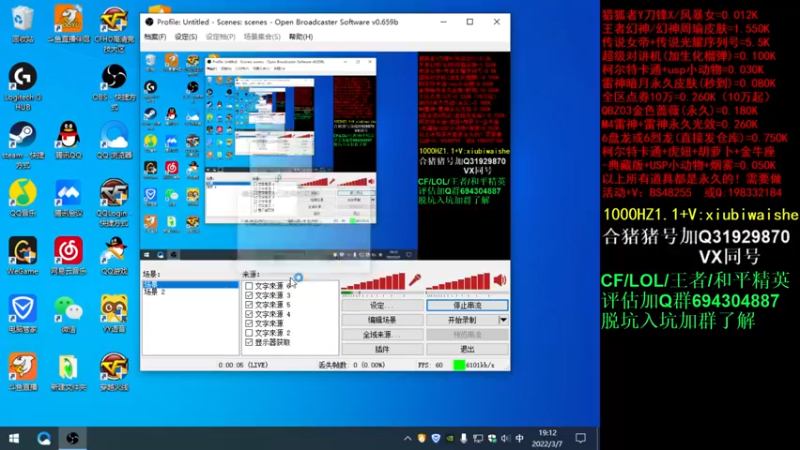Open the 设定档(P) profiles menu
The width and height of the screenshot is (800, 450).
[220, 37]
